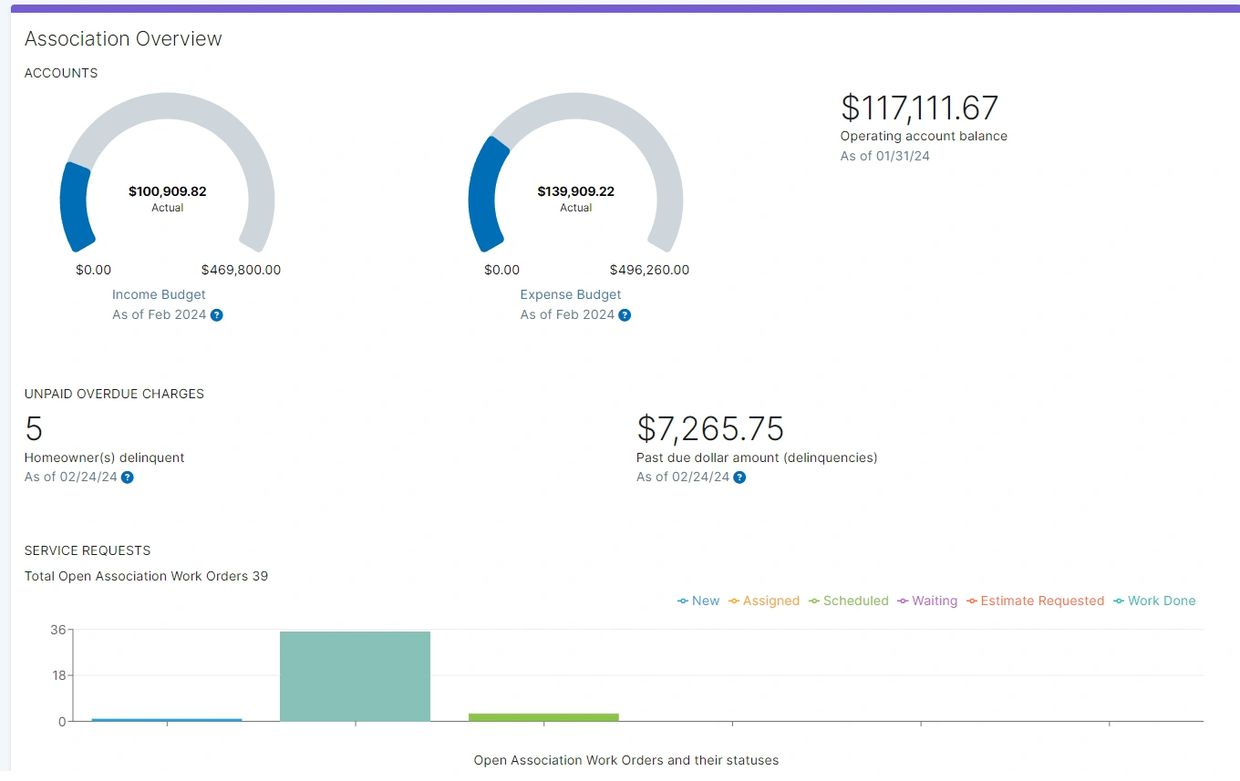Screen dimensions: 1240x781
Task: Click the $7,265.75 past due amount
Action: (x=710, y=429)
